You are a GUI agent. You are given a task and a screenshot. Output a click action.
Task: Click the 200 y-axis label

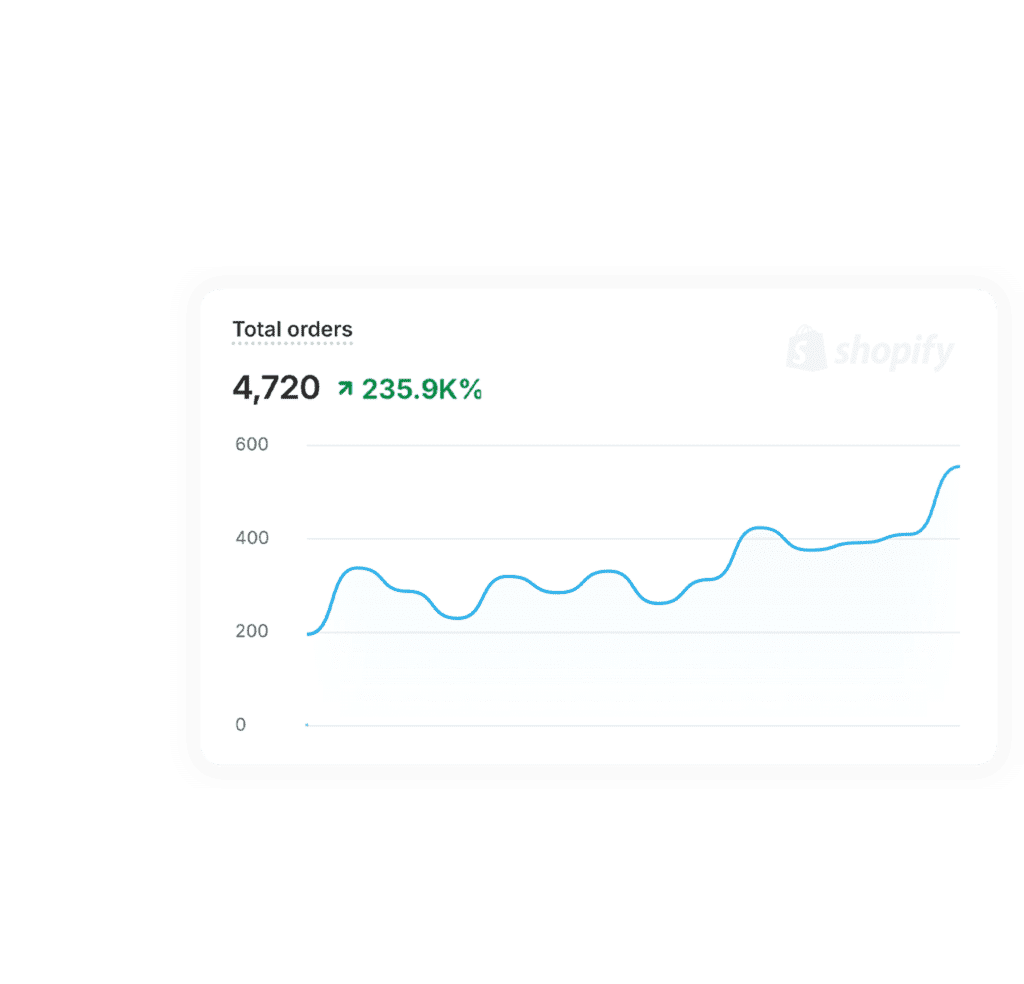[x=251, y=631]
